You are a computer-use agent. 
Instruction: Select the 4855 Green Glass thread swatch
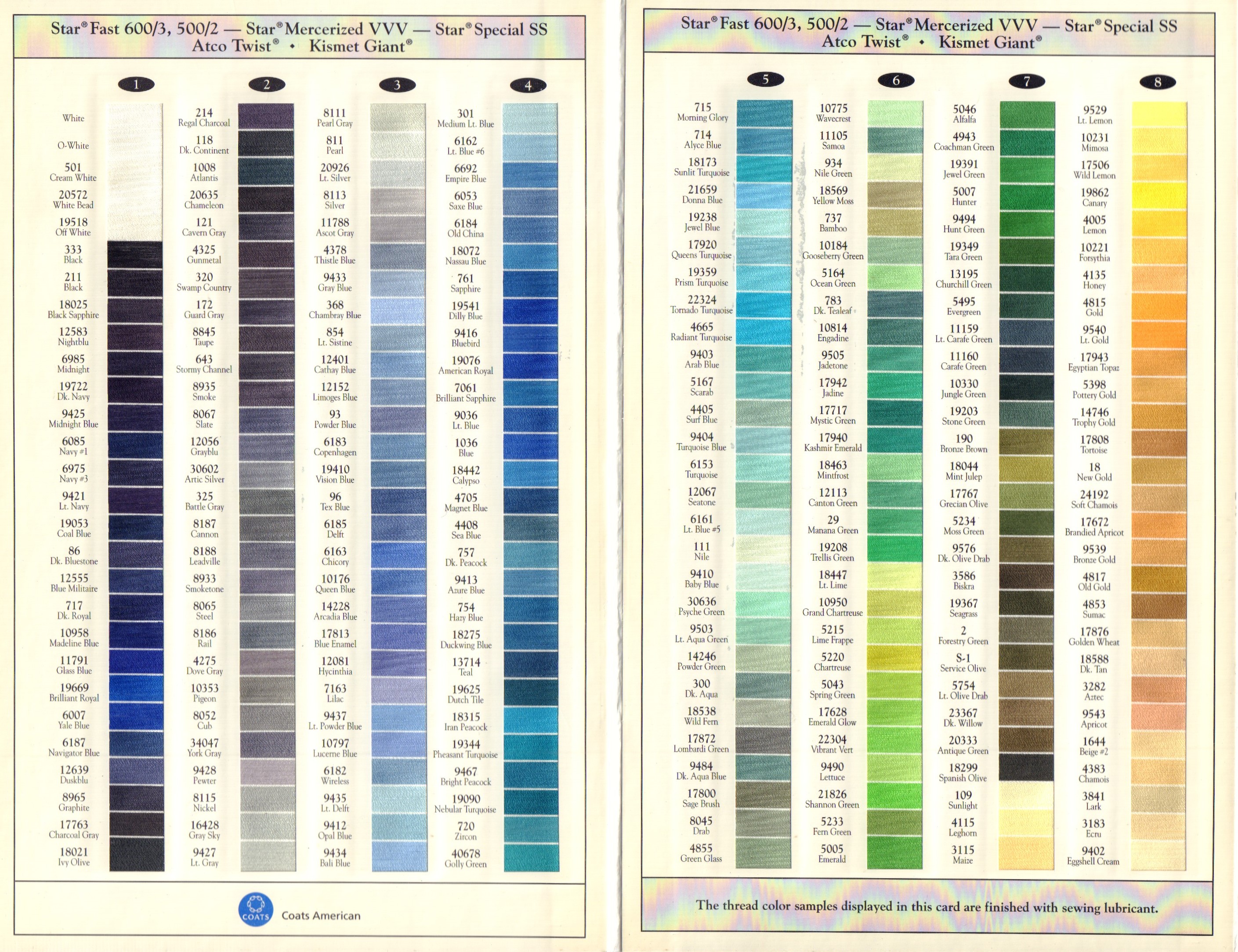(x=763, y=853)
